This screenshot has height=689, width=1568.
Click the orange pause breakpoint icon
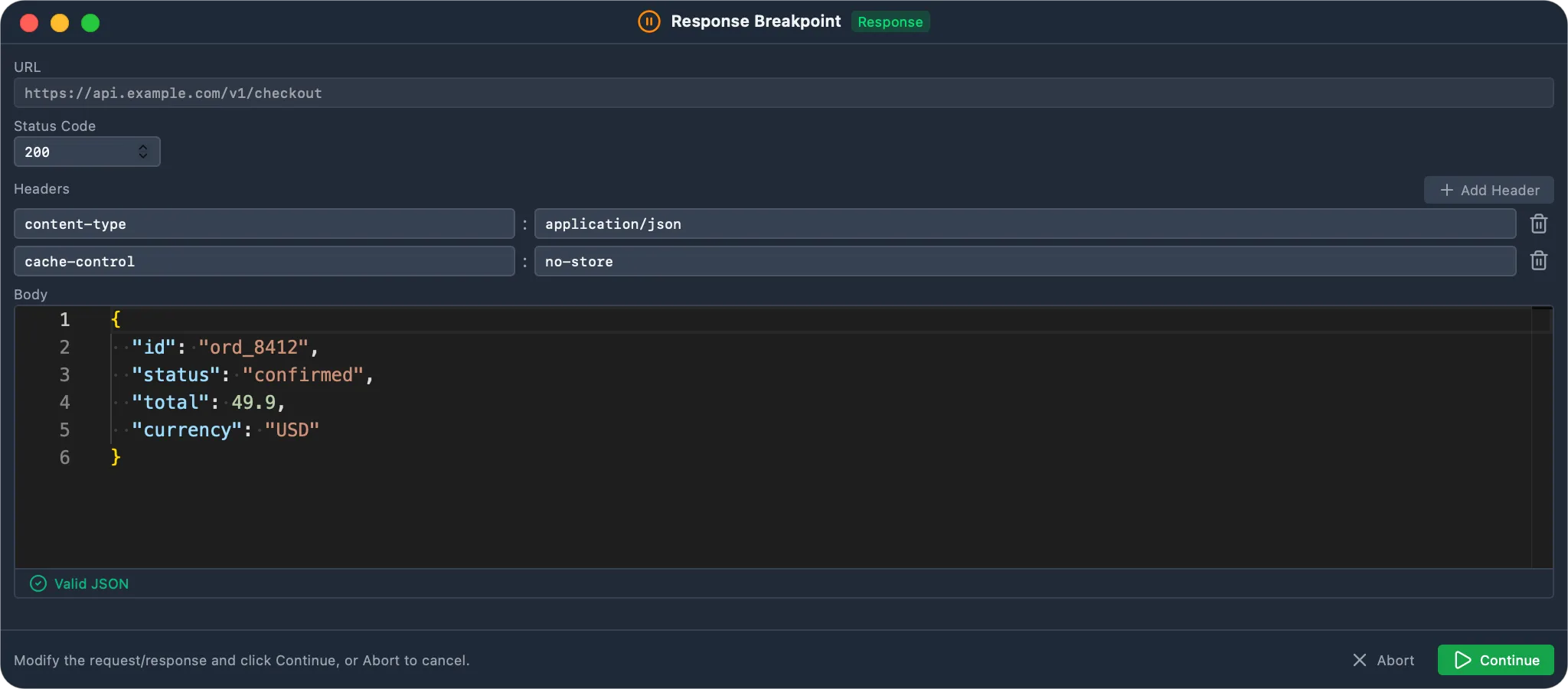tap(648, 21)
